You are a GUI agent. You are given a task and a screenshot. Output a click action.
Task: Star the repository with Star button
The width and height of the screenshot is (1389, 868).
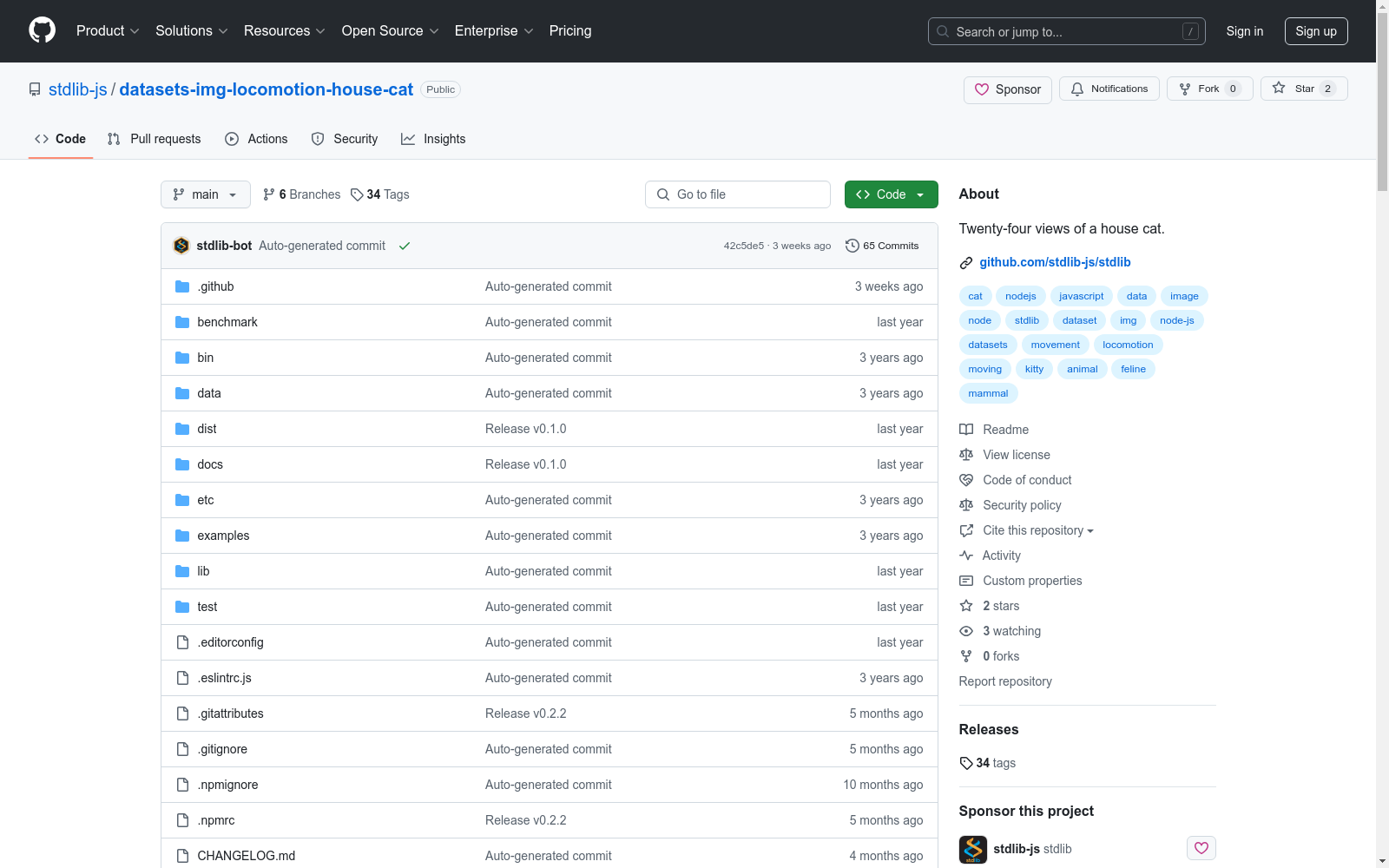point(1304,89)
